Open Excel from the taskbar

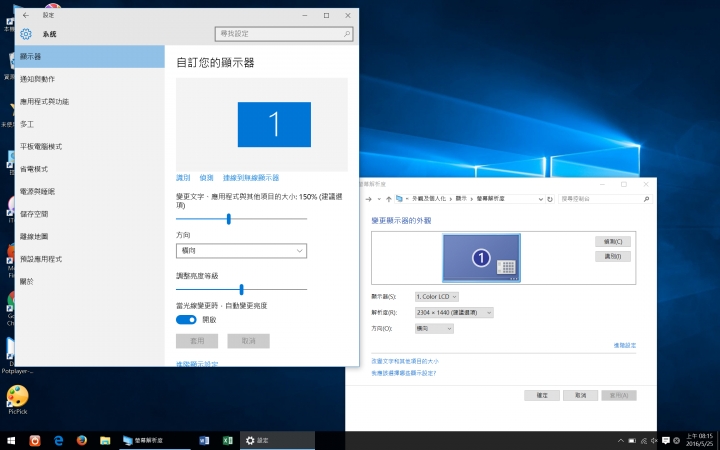coord(228,441)
